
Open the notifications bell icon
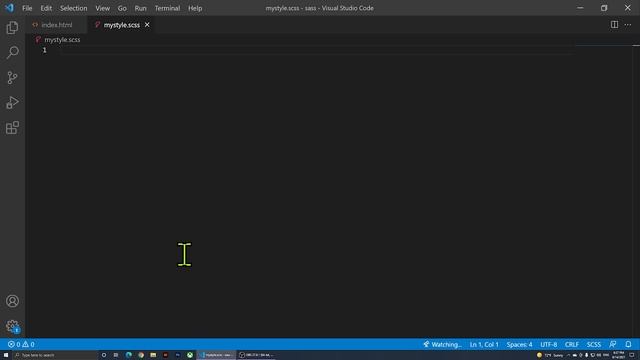coord(628,344)
